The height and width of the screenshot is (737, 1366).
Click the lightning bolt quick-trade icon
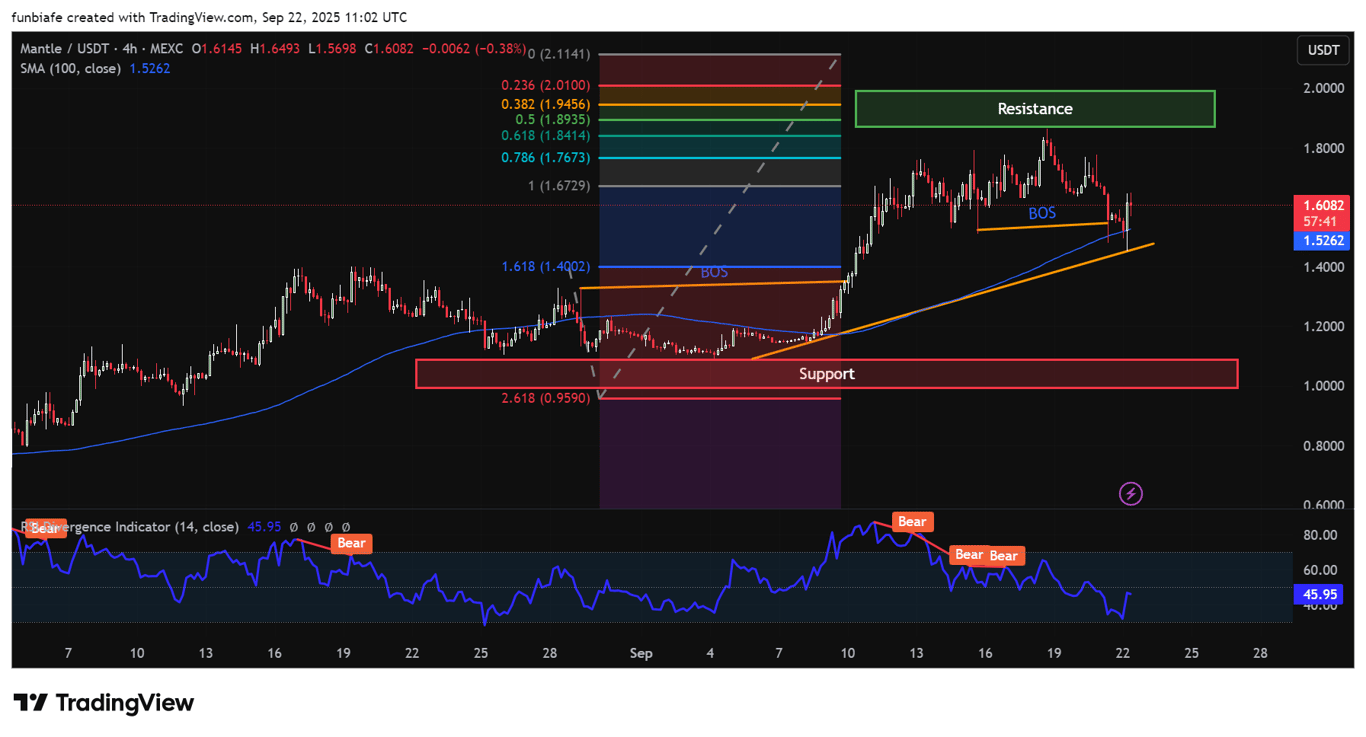[1130, 493]
